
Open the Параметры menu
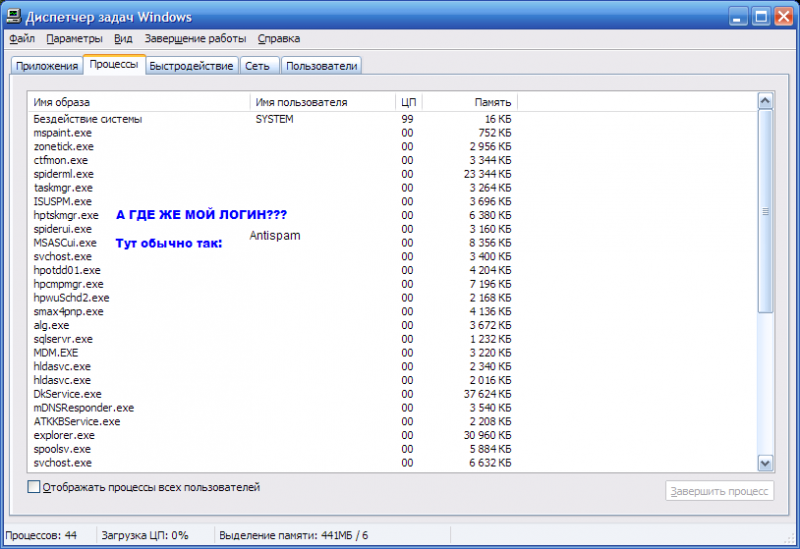click(x=74, y=38)
